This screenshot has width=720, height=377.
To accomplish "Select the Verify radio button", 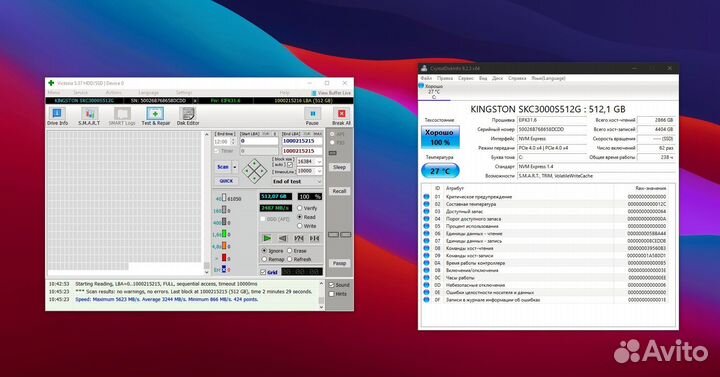I will pyautogui.click(x=300, y=208).
